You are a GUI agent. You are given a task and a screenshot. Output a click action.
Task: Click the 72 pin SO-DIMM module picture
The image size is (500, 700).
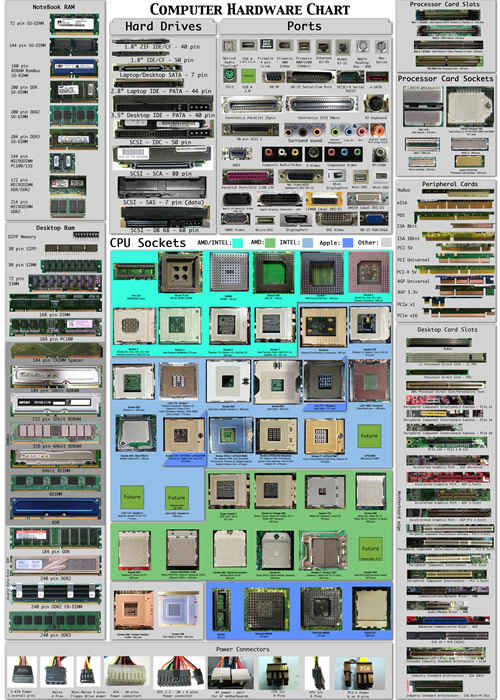pos(74,24)
